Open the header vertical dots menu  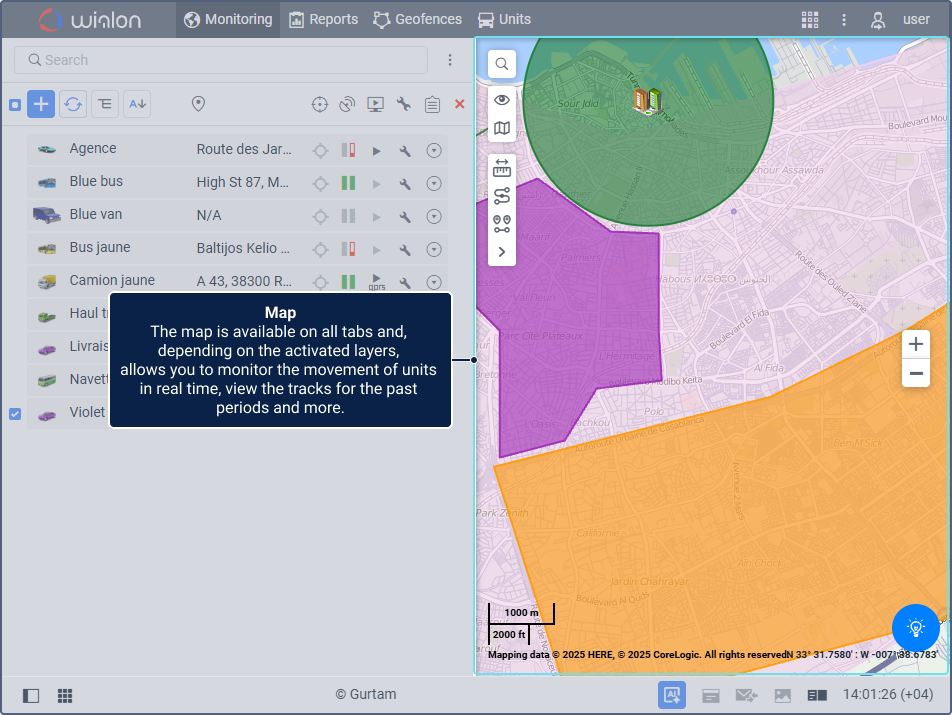tap(844, 19)
